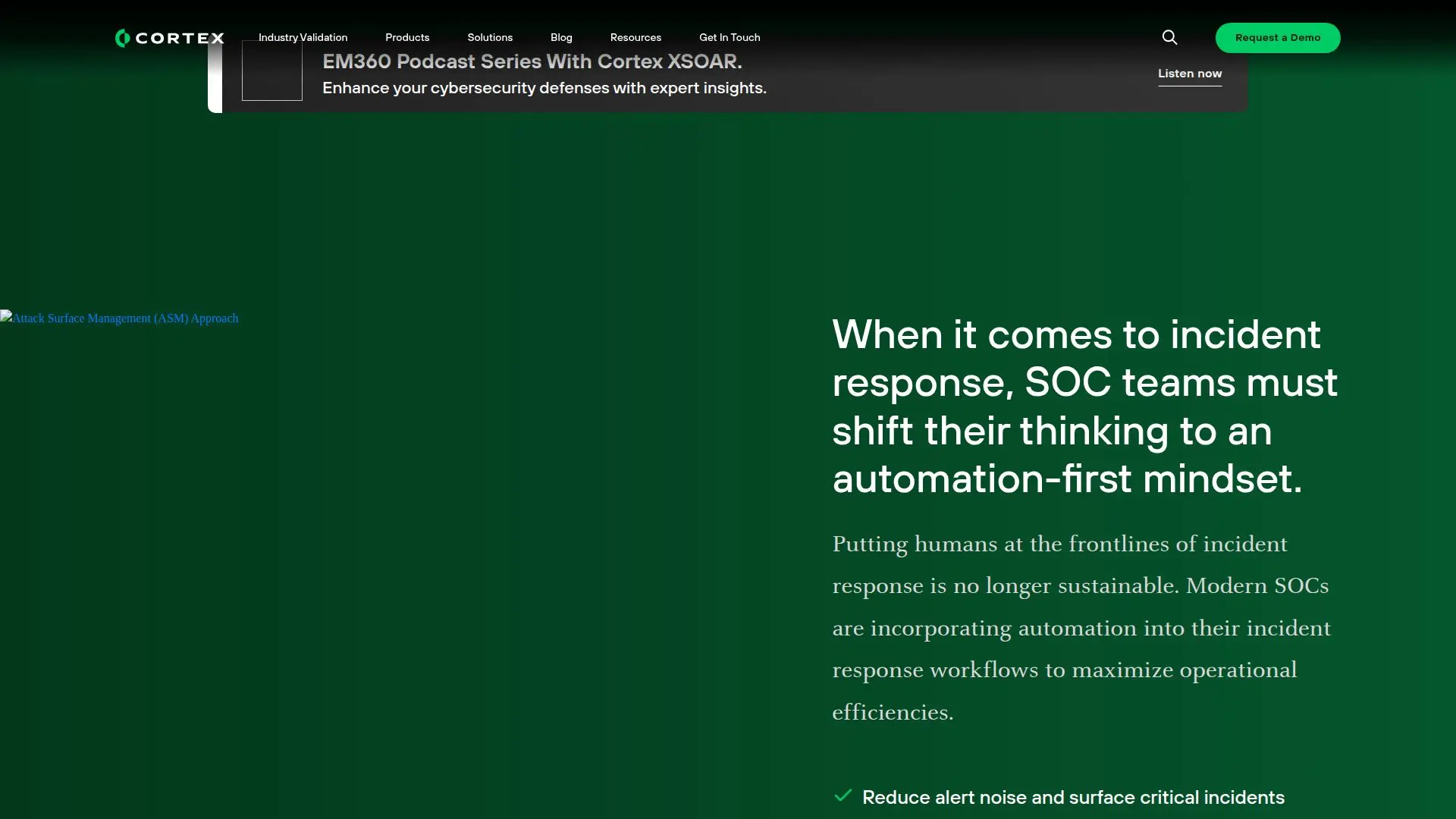Click the Request a Demo button
This screenshot has width=1456, height=819.
1278,38
